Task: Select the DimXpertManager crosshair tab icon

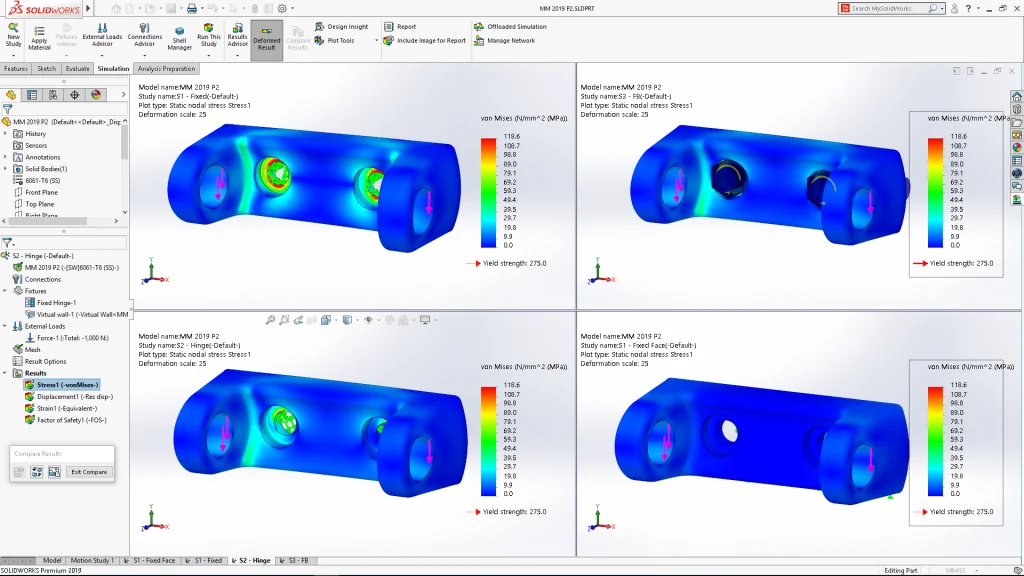Action: click(74, 95)
